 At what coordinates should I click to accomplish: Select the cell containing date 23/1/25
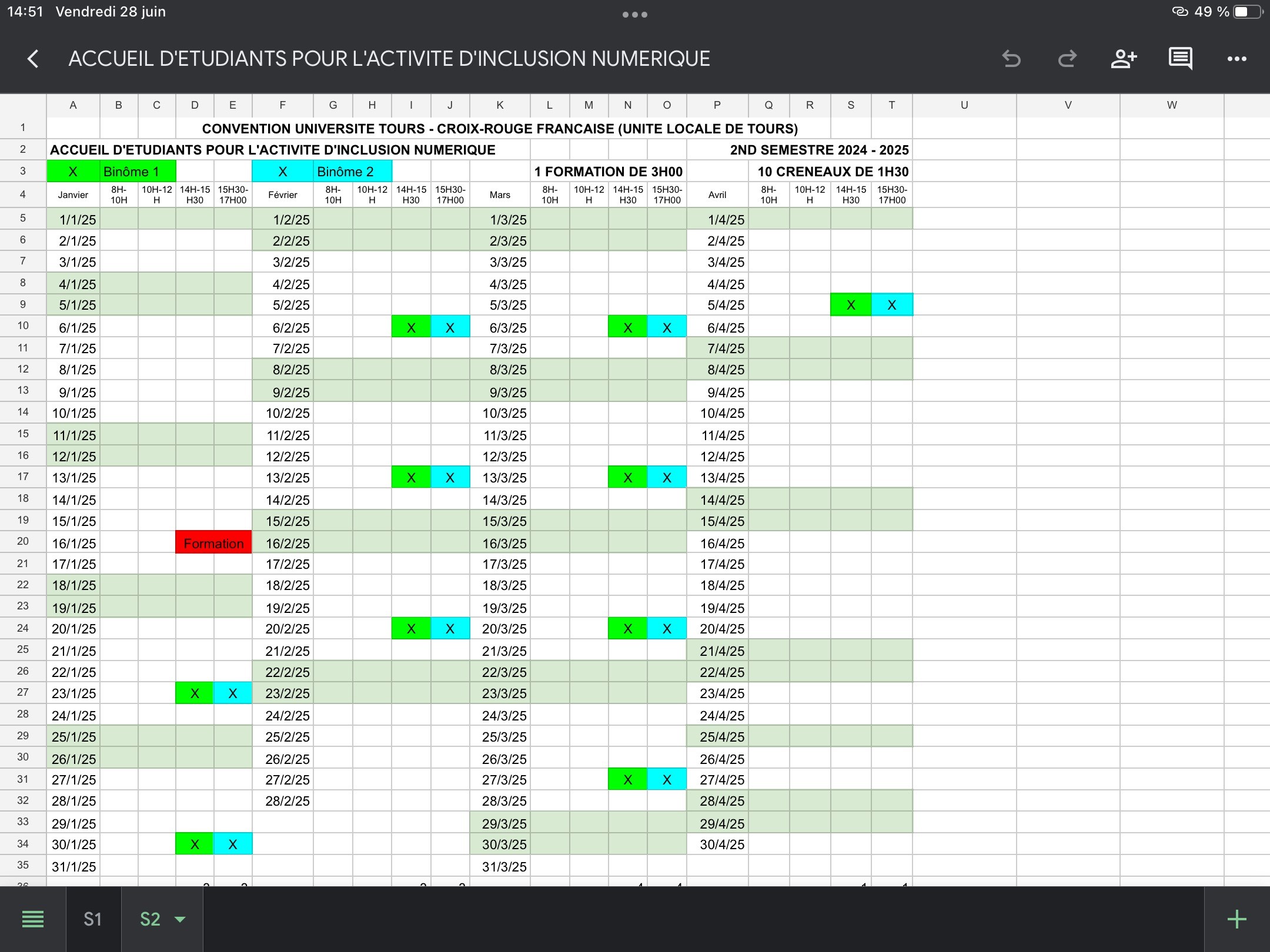tap(73, 693)
